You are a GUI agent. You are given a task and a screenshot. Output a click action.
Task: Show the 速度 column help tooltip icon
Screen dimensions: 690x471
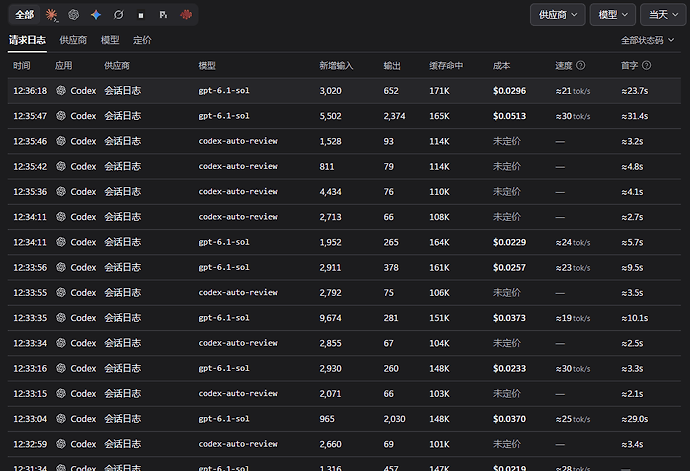coord(580,66)
